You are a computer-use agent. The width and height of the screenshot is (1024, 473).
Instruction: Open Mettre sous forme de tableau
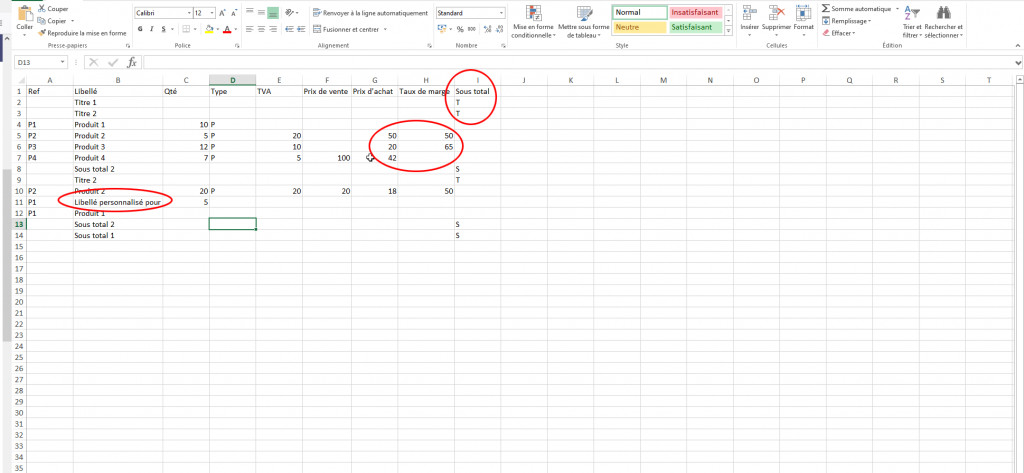pyautogui.click(x=584, y=22)
